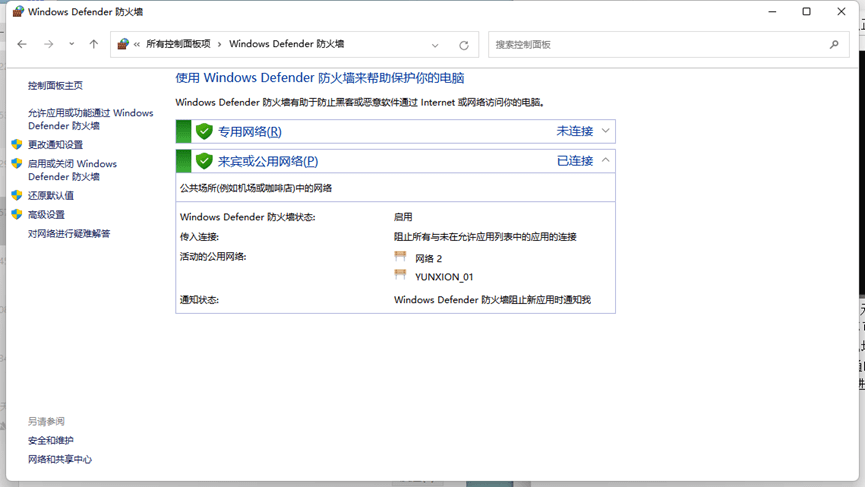Viewport: 865px width, 487px height.
Task: Click the control panel icon in address bar
Action: coord(123,44)
